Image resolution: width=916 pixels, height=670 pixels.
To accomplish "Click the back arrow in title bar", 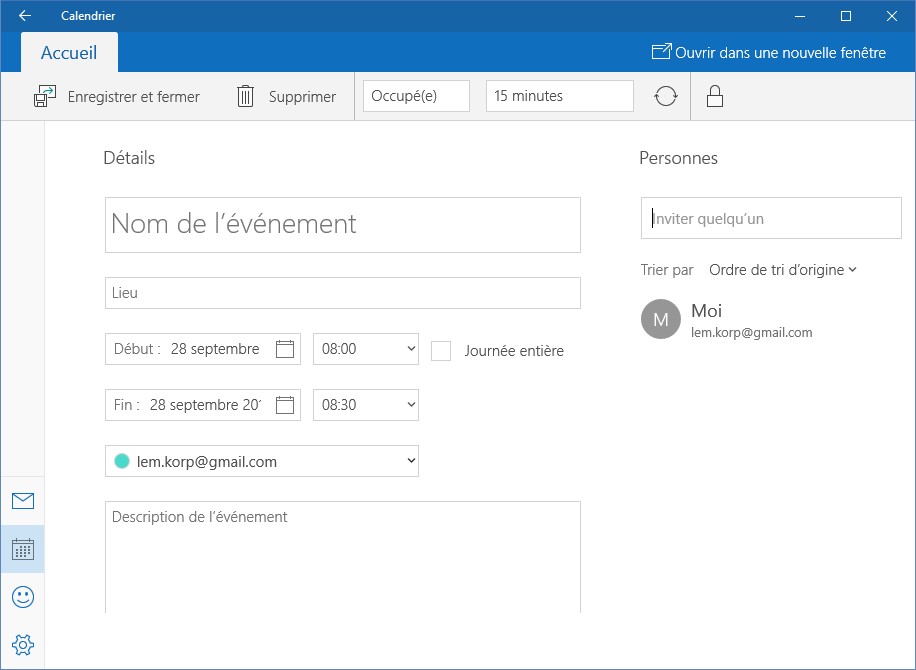I will [x=24, y=15].
